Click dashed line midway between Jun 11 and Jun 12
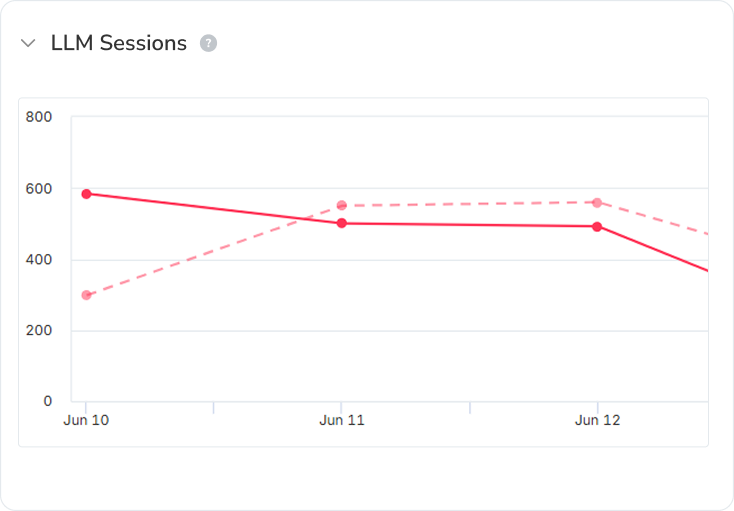The width and height of the screenshot is (734, 511). coord(470,204)
